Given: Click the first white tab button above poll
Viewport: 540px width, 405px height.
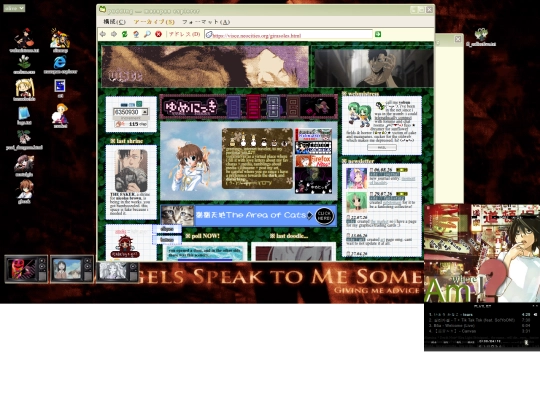Looking at the screenshot, I should [167, 229].
